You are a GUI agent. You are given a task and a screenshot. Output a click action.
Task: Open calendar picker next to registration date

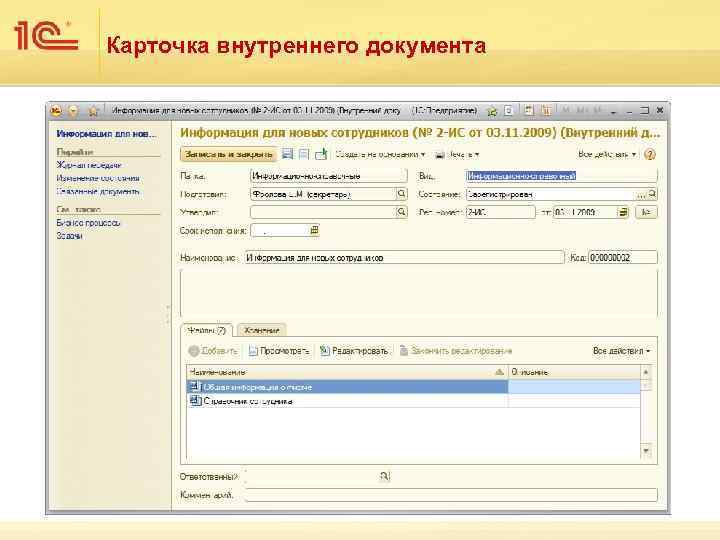coord(623,212)
